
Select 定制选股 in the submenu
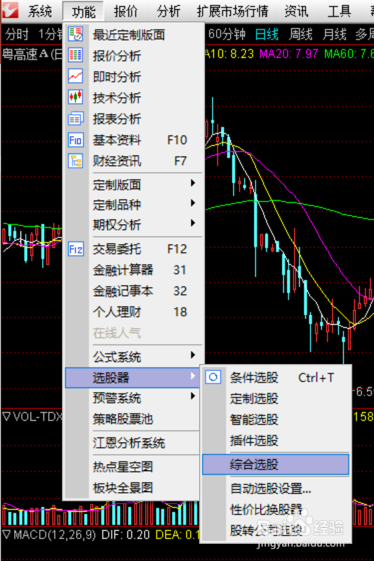coord(276,399)
